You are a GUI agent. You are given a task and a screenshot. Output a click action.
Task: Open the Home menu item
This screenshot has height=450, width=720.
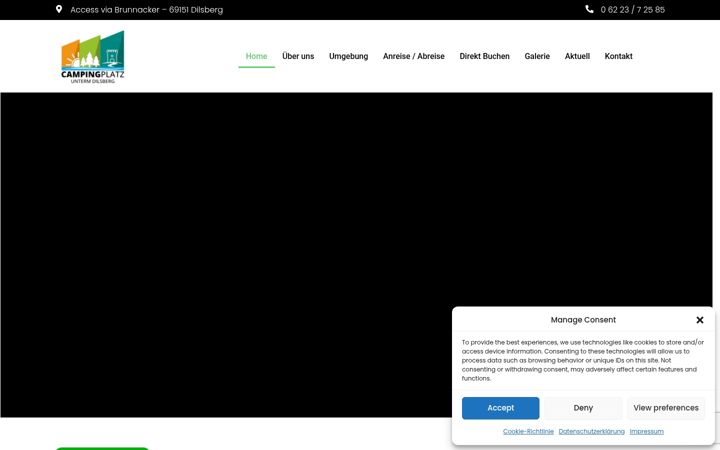pos(256,56)
